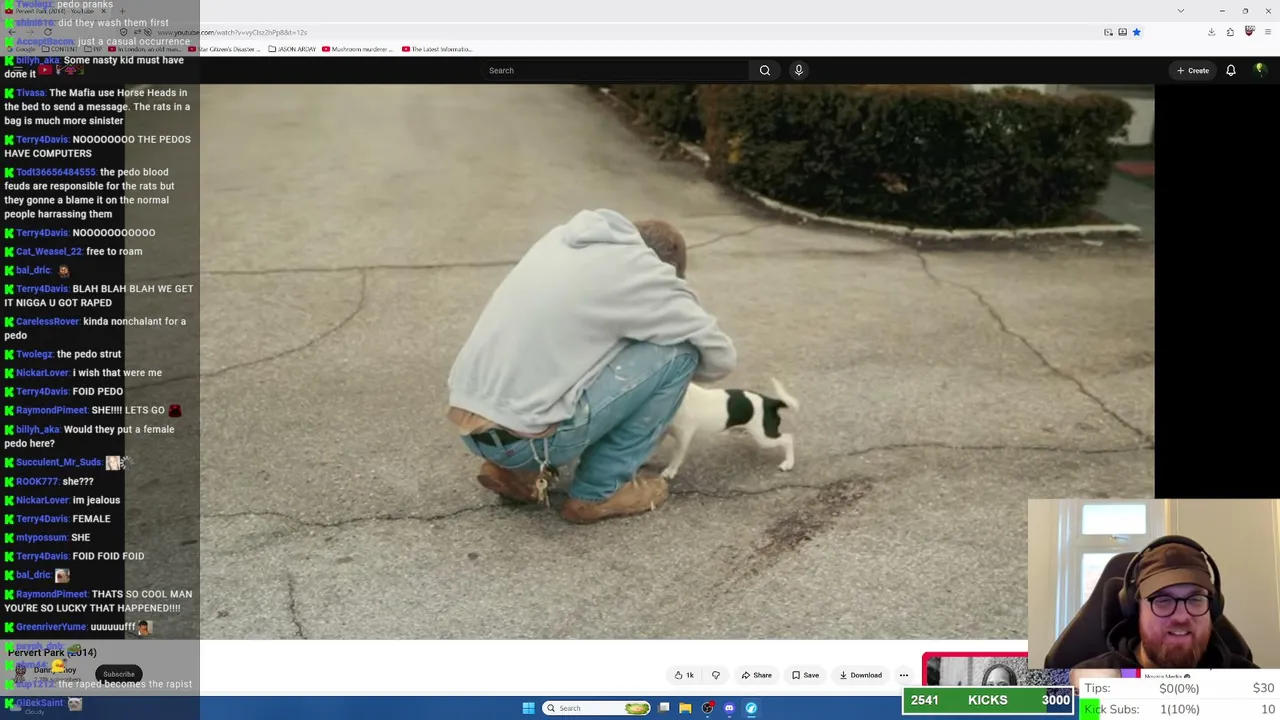The width and height of the screenshot is (1280, 720).
Task: Like the video with the thumbs-up button
Action: click(684, 675)
